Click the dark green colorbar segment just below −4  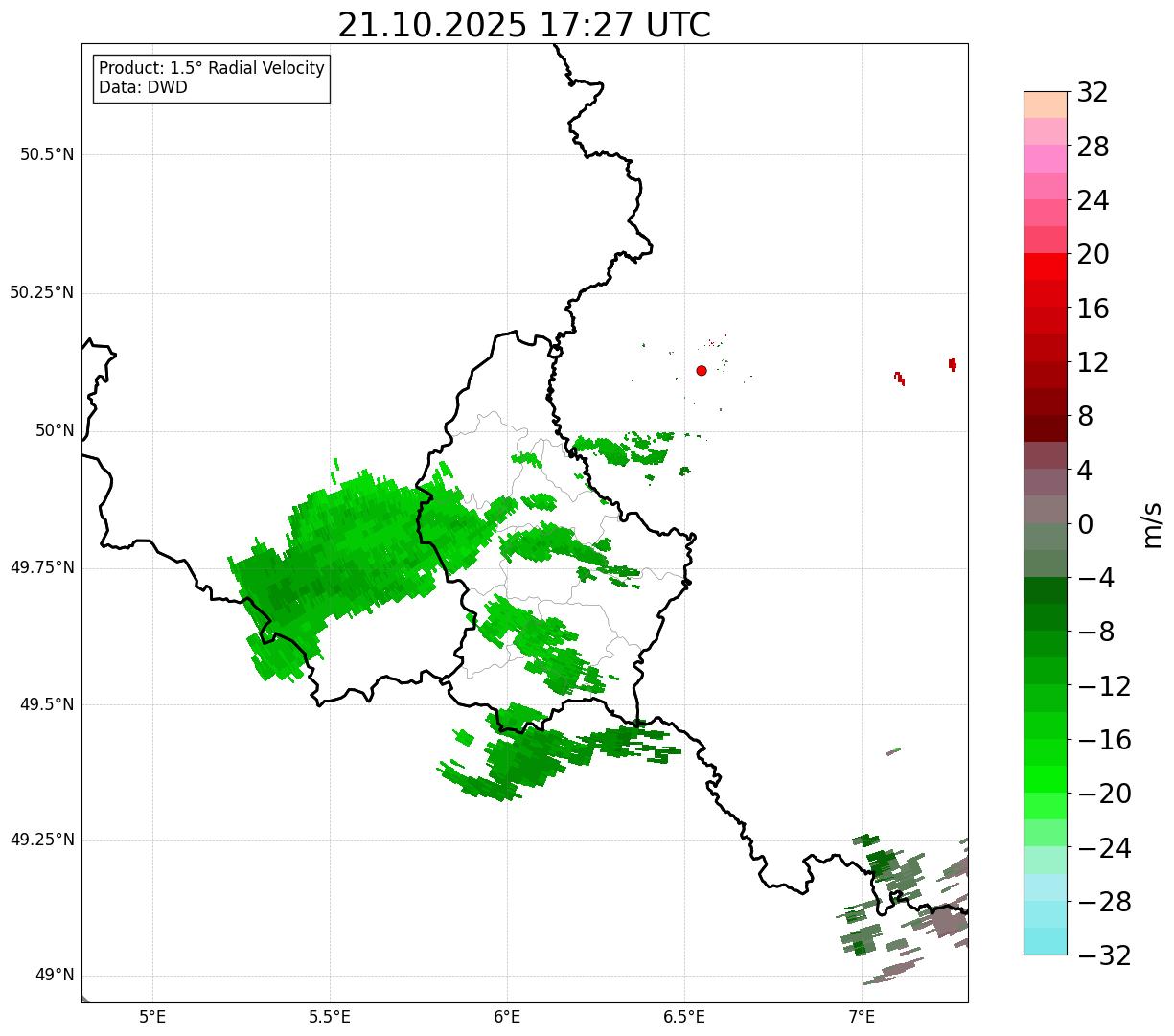(x=1046, y=590)
